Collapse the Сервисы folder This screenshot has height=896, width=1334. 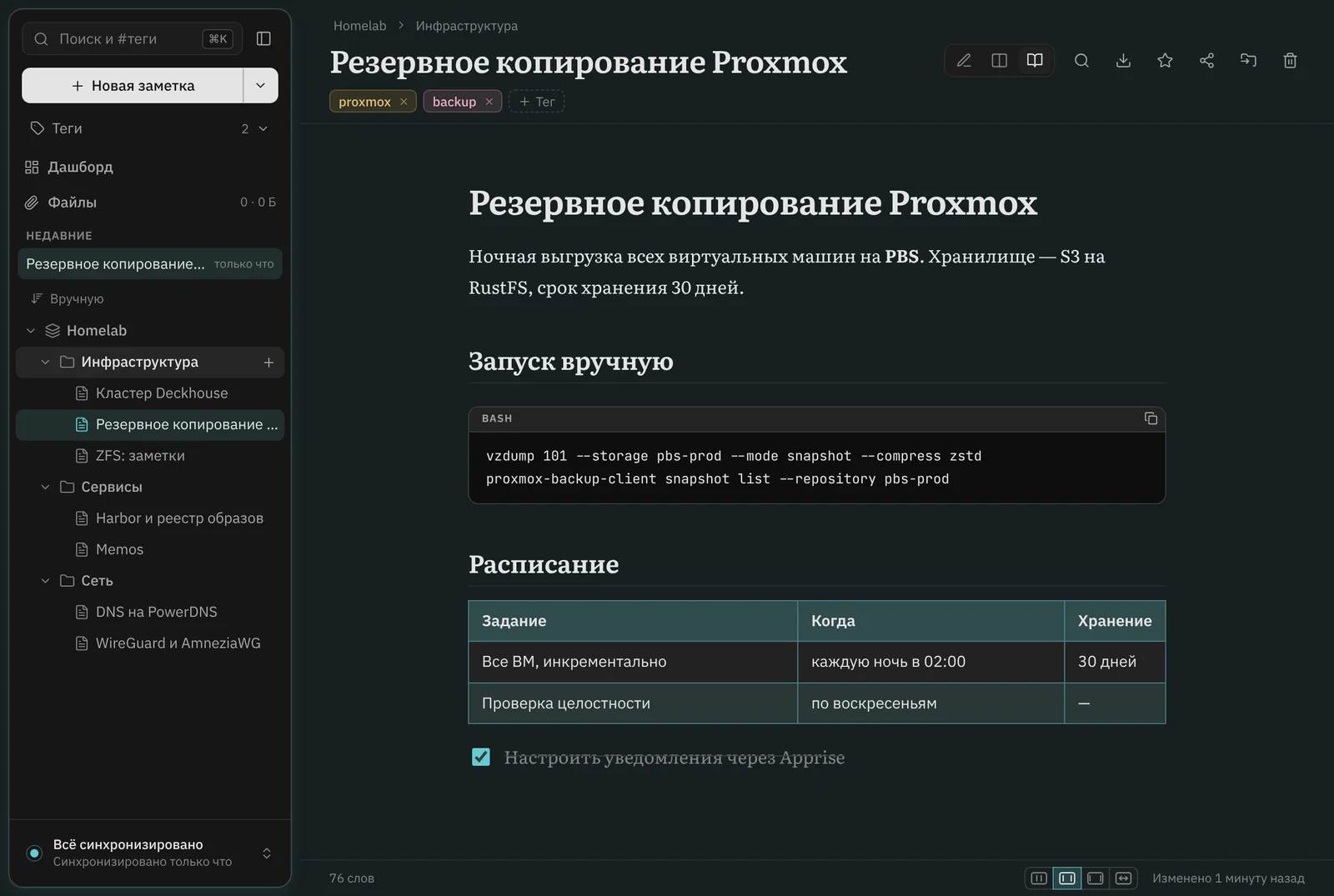(45, 487)
